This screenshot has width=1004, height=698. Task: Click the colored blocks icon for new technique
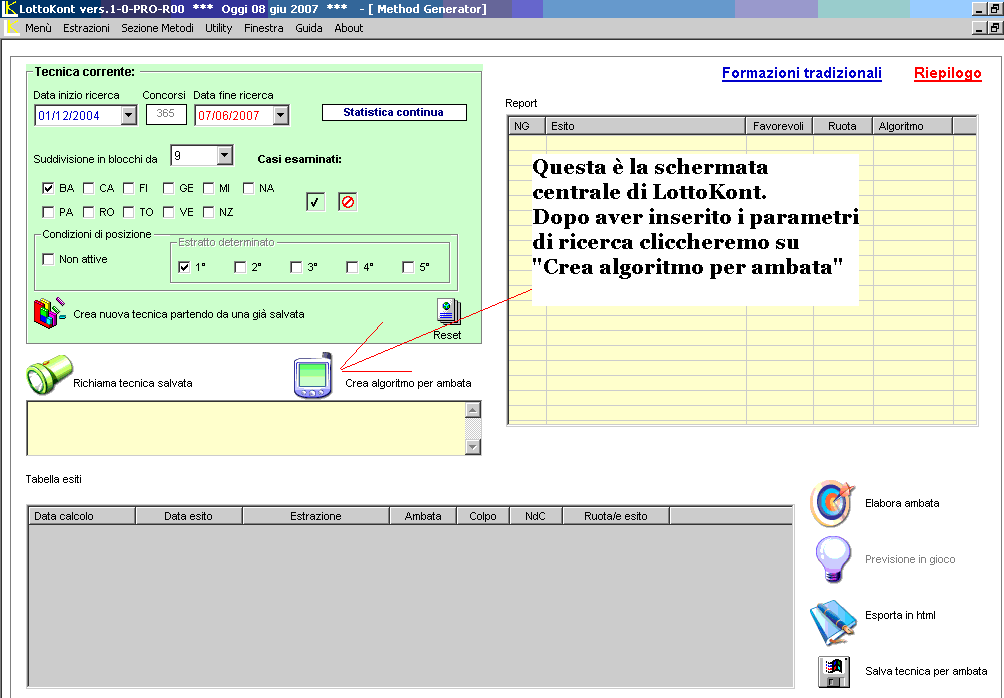[x=49, y=312]
